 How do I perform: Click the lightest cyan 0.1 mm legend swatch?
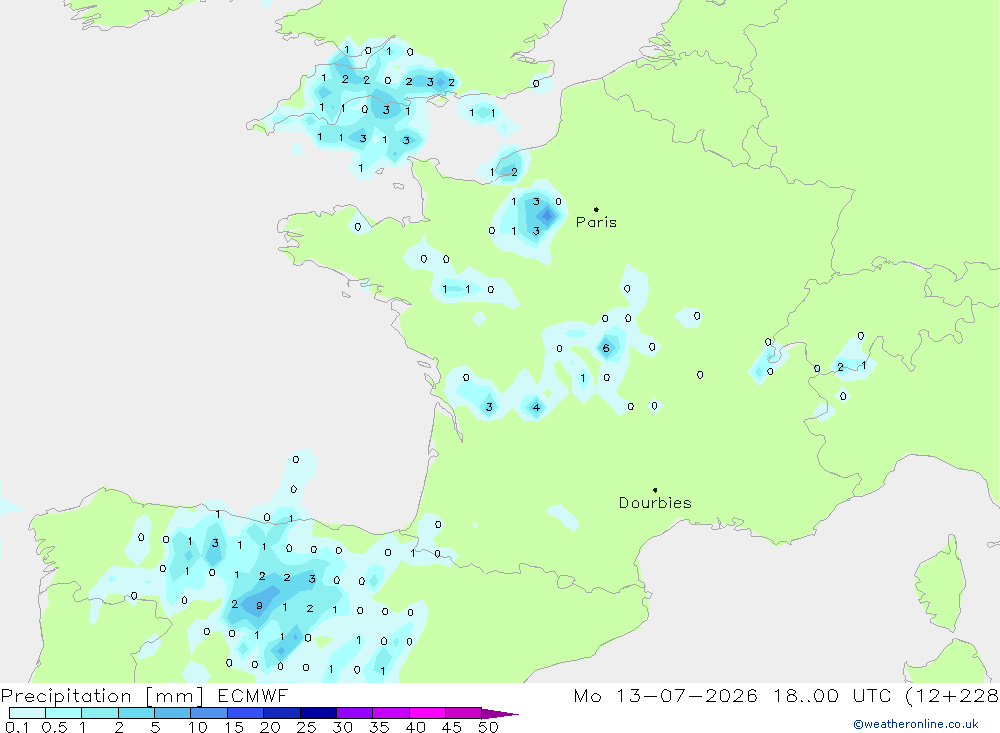[x=27, y=713]
